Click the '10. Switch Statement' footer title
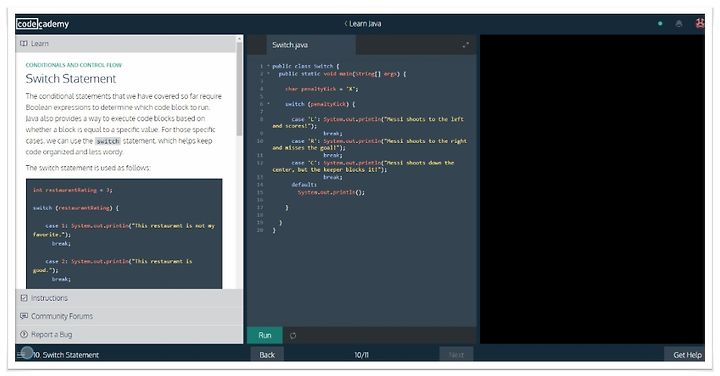 67,355
